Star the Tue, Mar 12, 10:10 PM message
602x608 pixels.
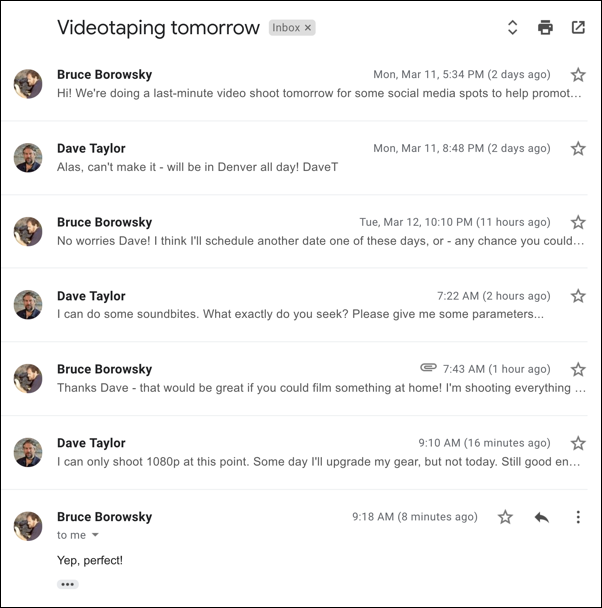tap(578, 222)
